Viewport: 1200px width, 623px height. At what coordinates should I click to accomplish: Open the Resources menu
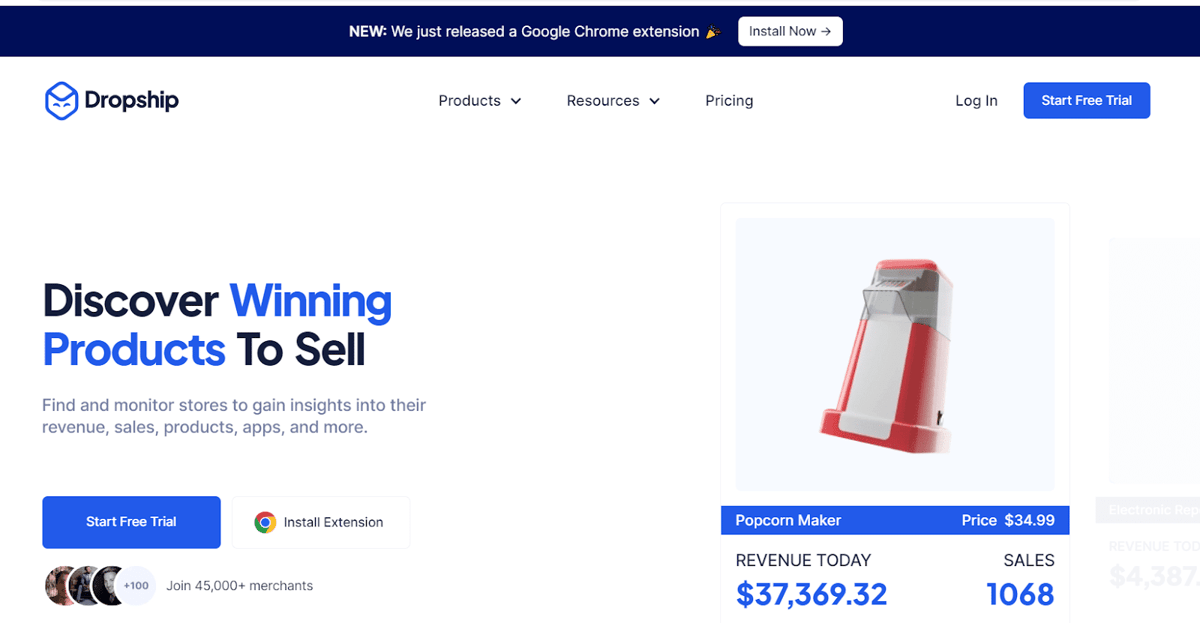point(613,101)
